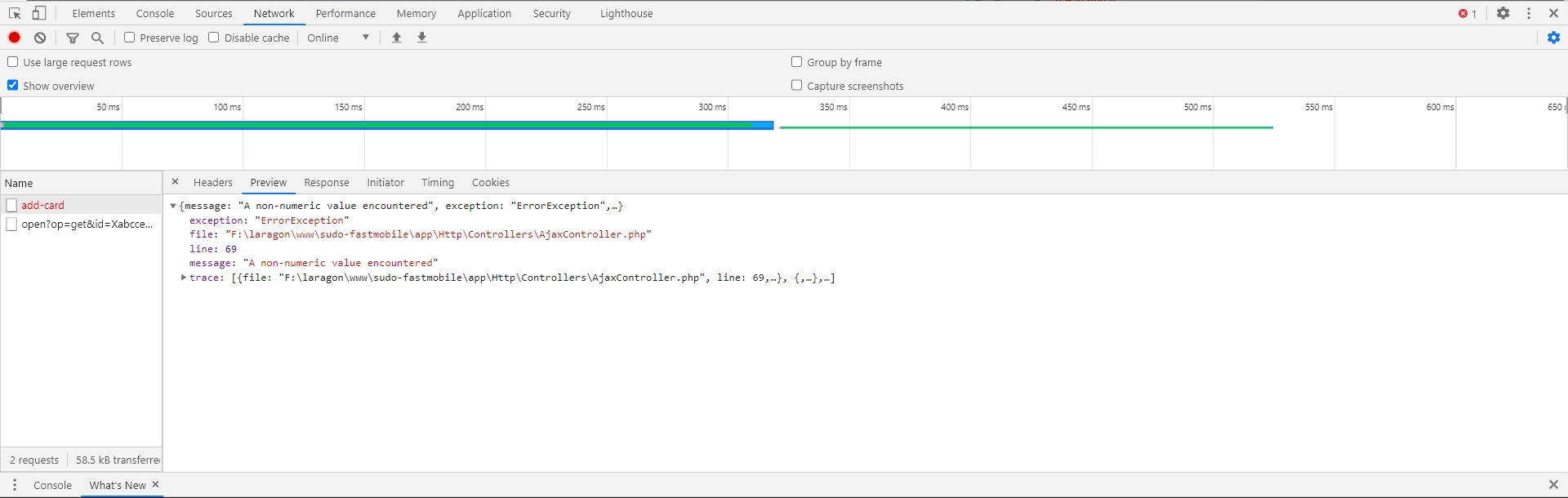Click the filter funnel icon
This screenshot has width=1568, height=498.
pyautogui.click(x=73, y=38)
